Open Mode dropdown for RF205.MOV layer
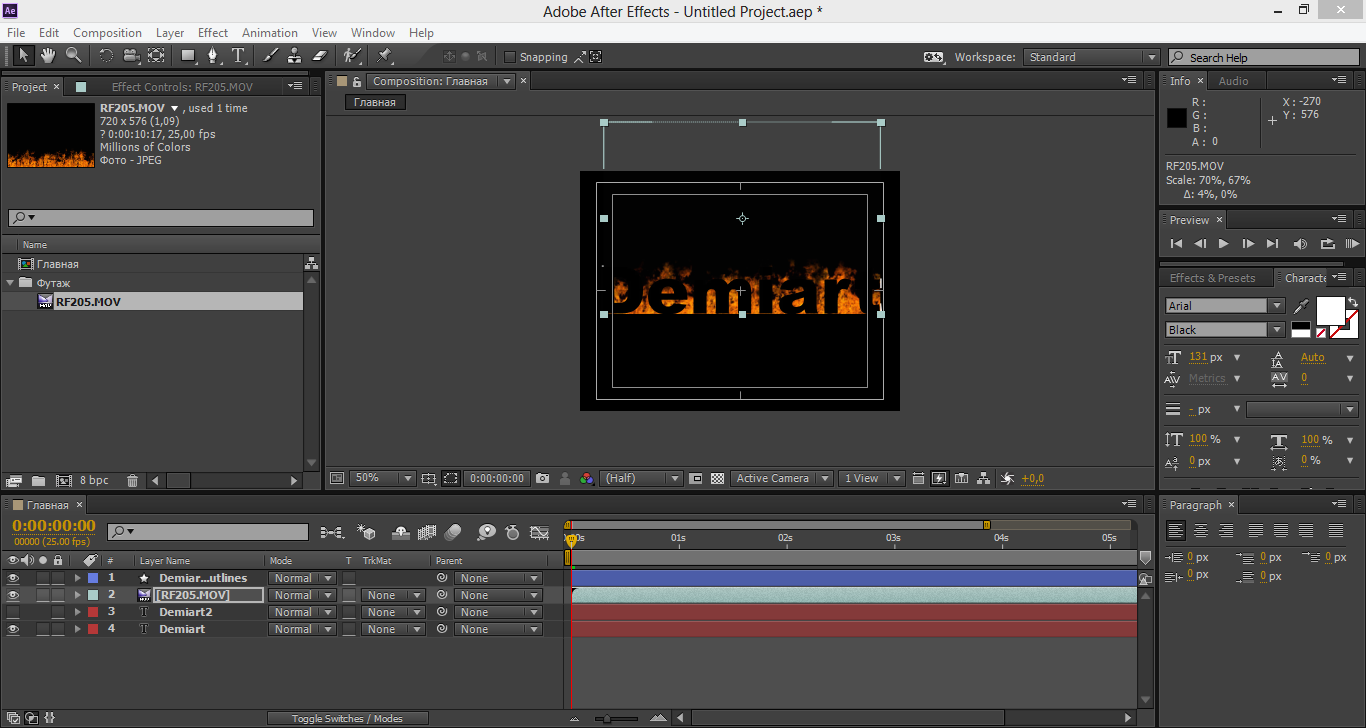Image resolution: width=1366 pixels, height=728 pixels. (303, 595)
